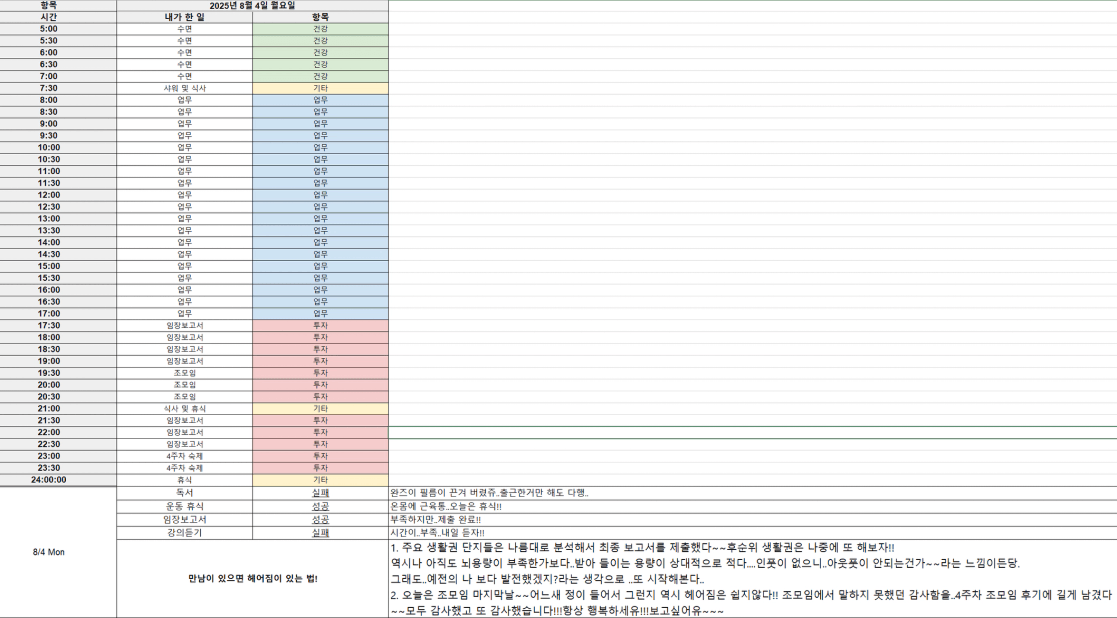Screen dimensions: 1117x618
Task: Click 임장보고서 activity cell in 19:00 row
Action: pos(185,361)
